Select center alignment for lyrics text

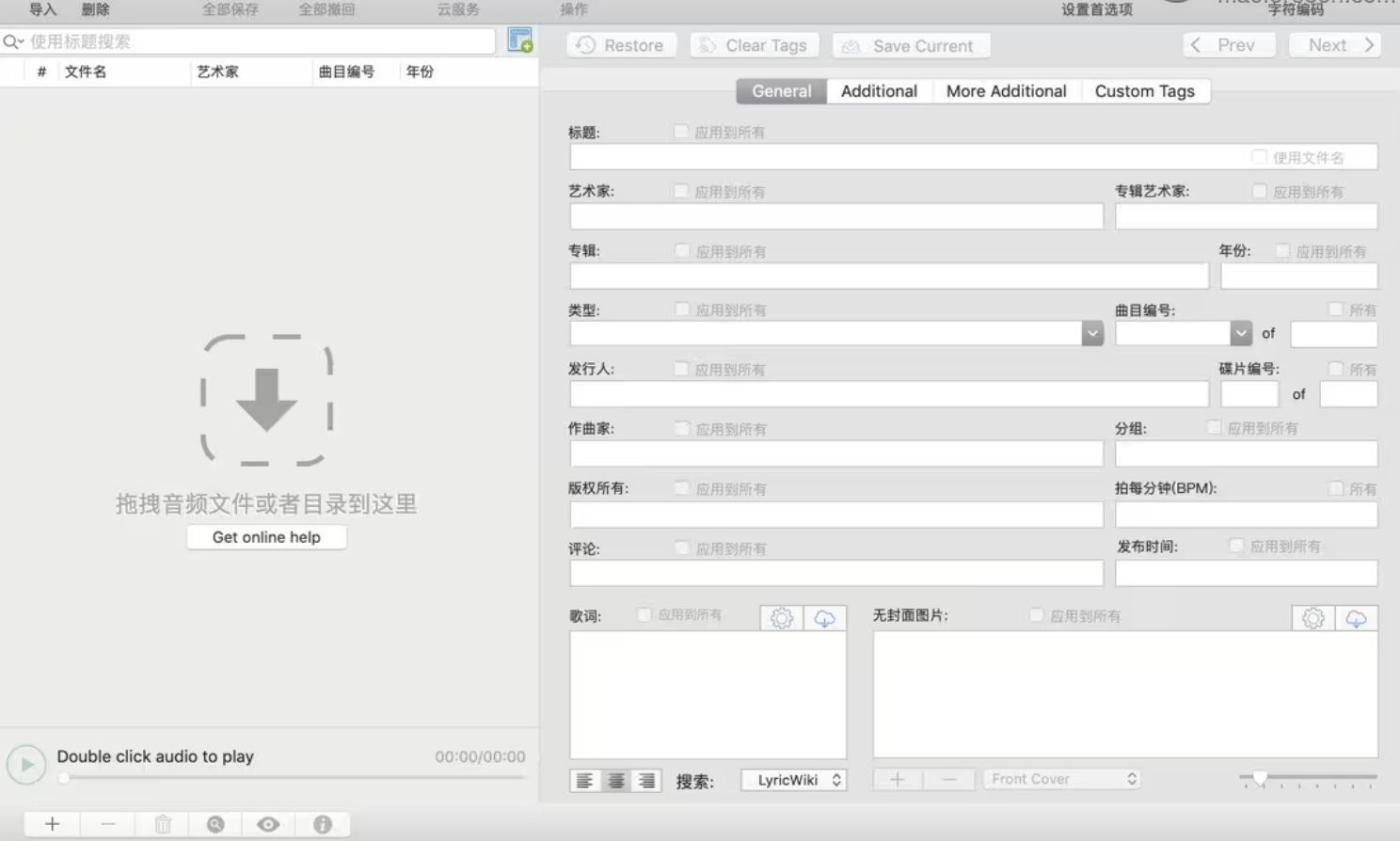coord(615,780)
